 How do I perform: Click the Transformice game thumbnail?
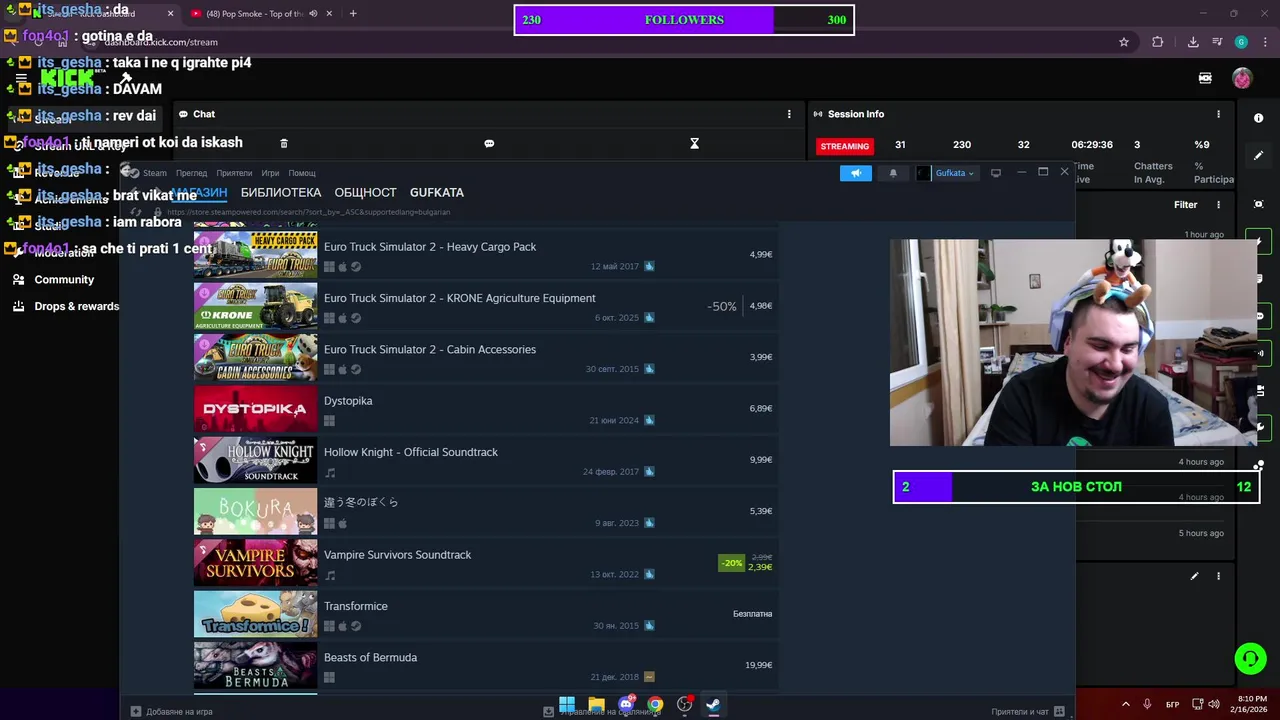click(x=255, y=614)
